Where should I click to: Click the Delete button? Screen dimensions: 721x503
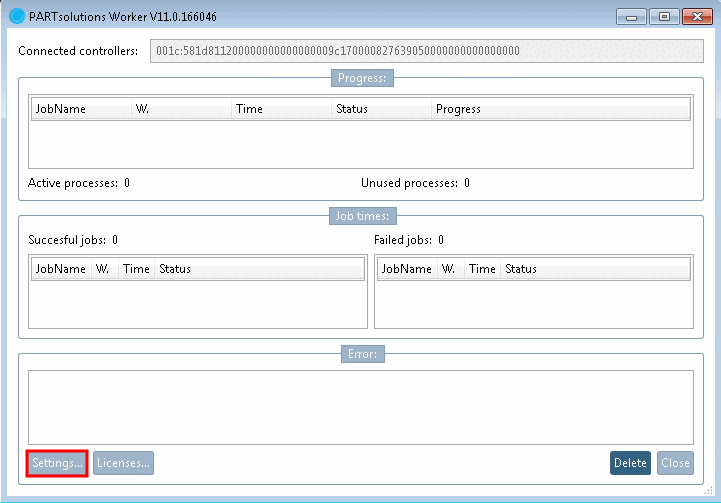tap(630, 463)
